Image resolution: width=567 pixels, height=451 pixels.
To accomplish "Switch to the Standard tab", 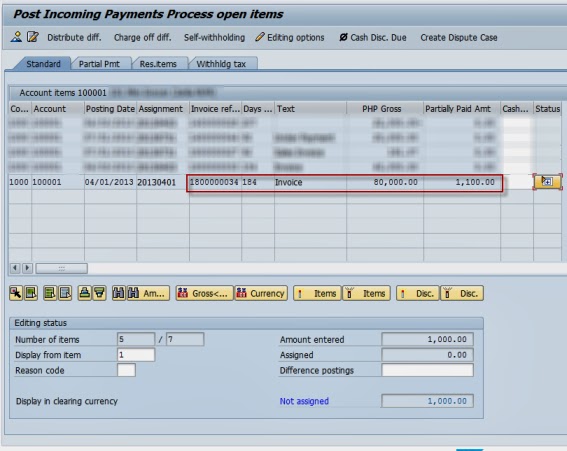I will (43, 64).
